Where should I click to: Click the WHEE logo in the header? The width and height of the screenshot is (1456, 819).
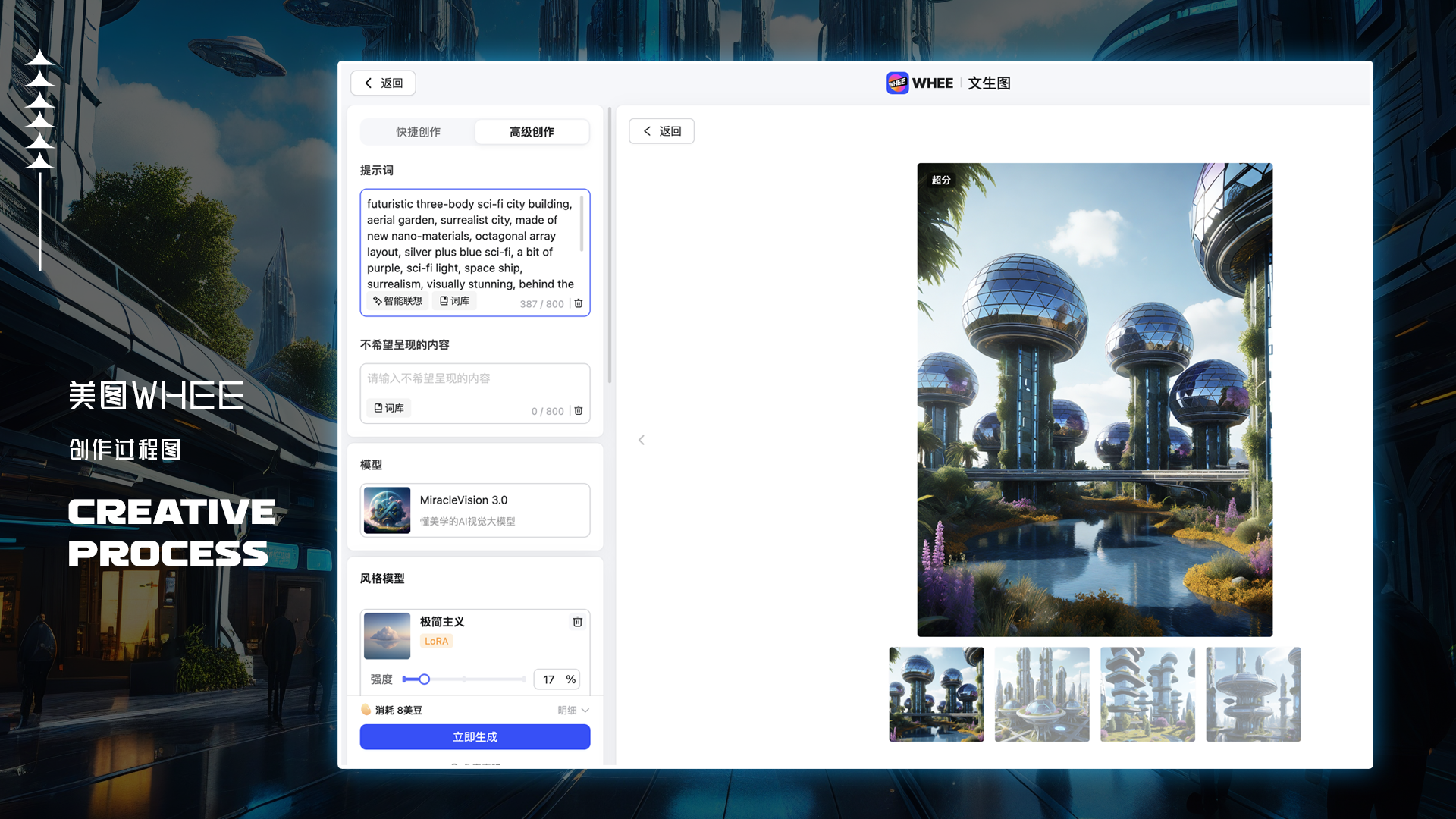(x=898, y=83)
